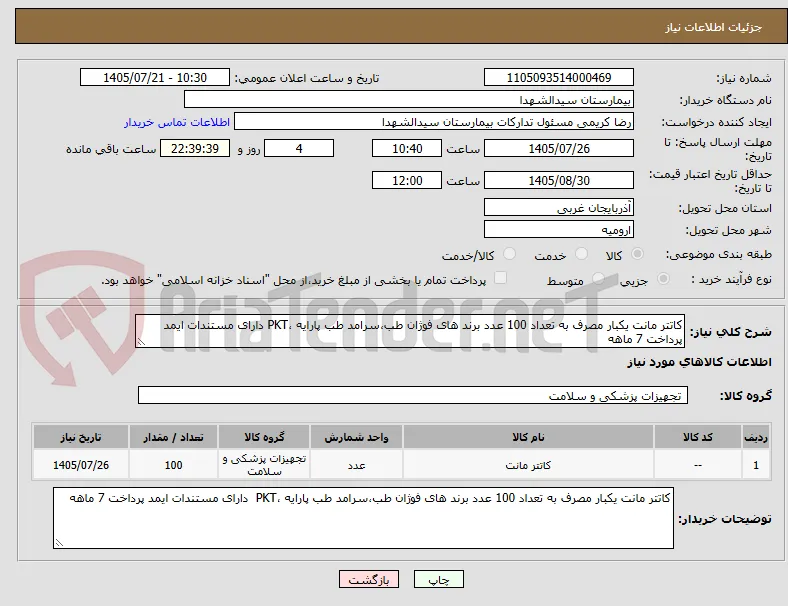Screen dimensions: 788x606
Task: Click the ساعت باقی مانده label
Action: tap(111, 149)
